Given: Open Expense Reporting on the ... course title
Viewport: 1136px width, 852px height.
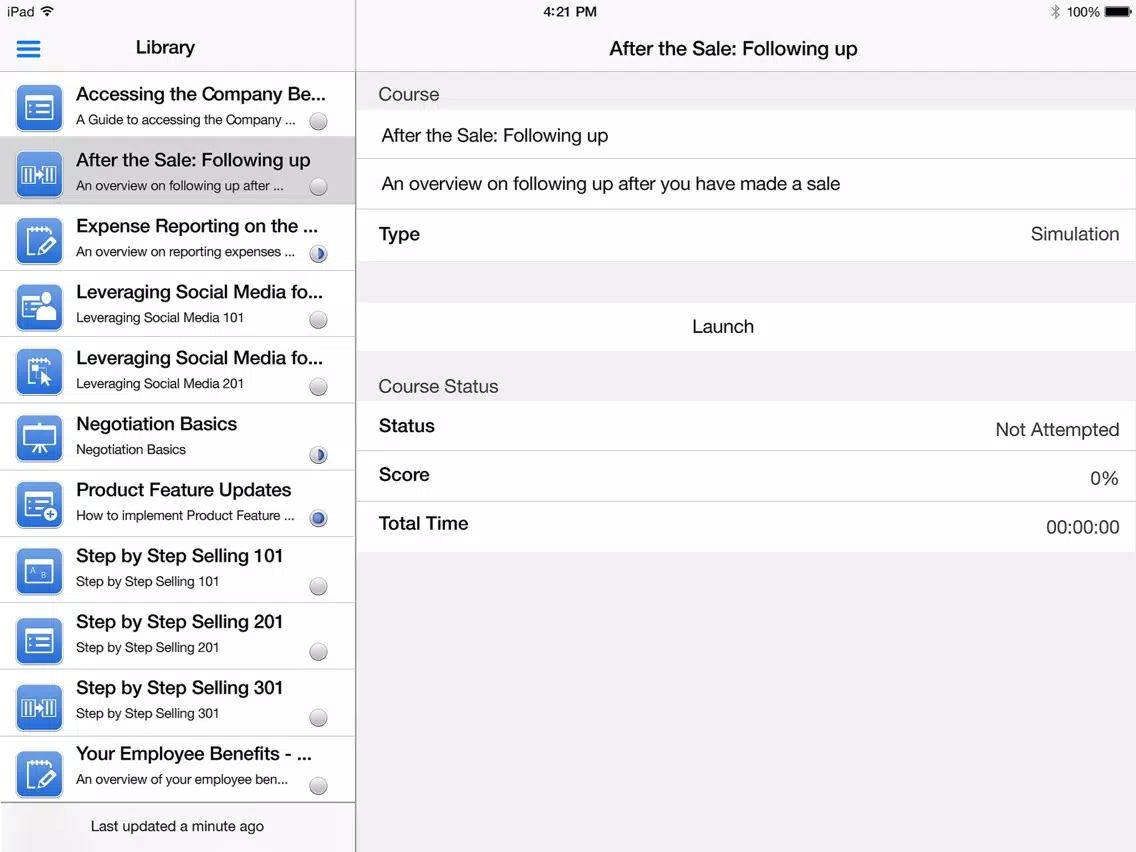Looking at the screenshot, I should click(x=196, y=226).
